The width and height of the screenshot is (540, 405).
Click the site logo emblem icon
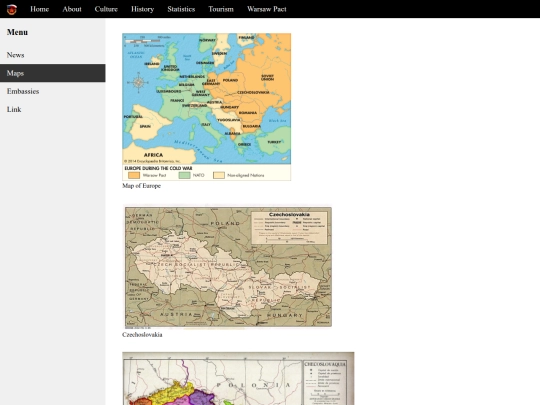pos(12,9)
